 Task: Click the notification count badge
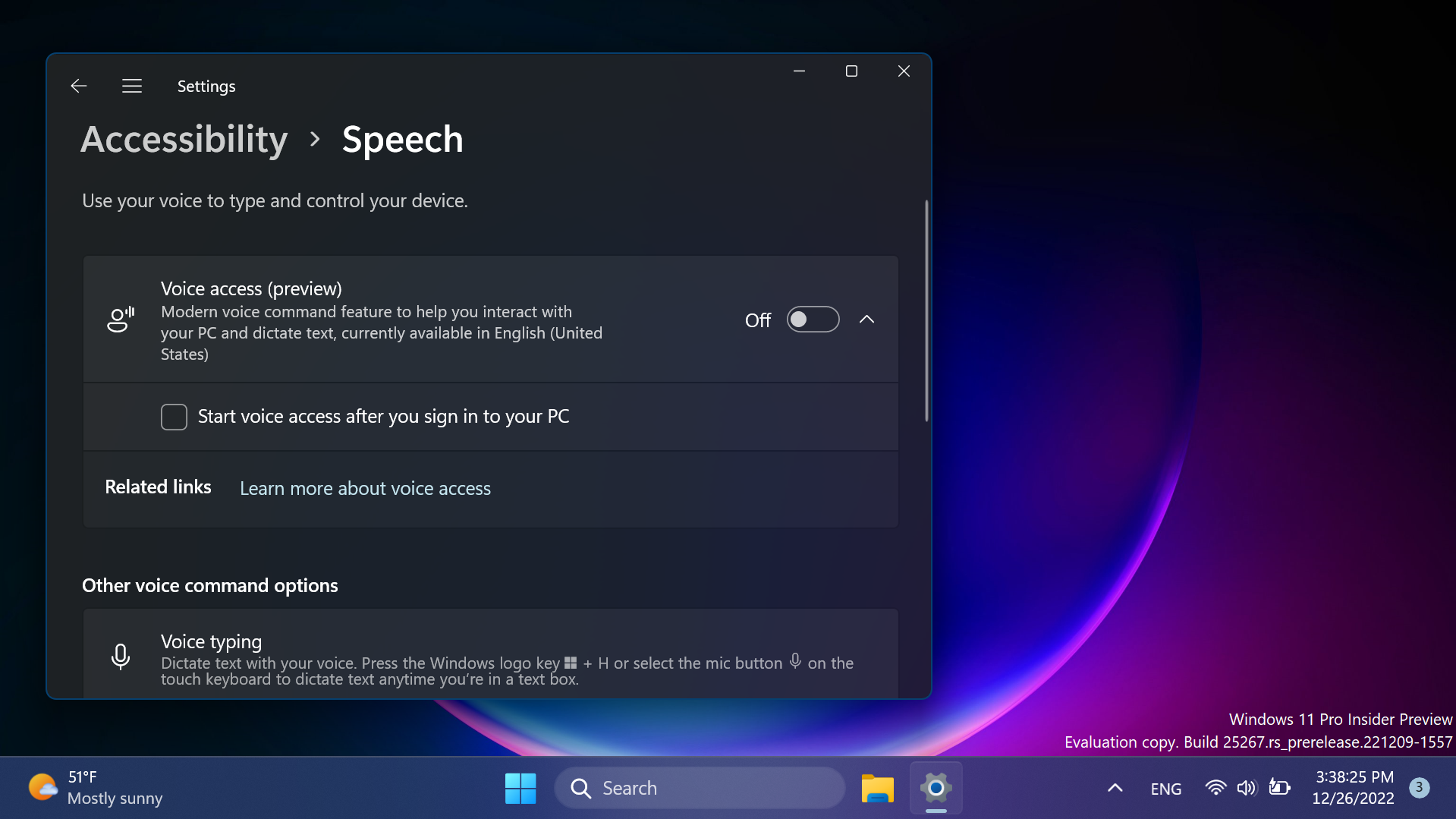1420,788
